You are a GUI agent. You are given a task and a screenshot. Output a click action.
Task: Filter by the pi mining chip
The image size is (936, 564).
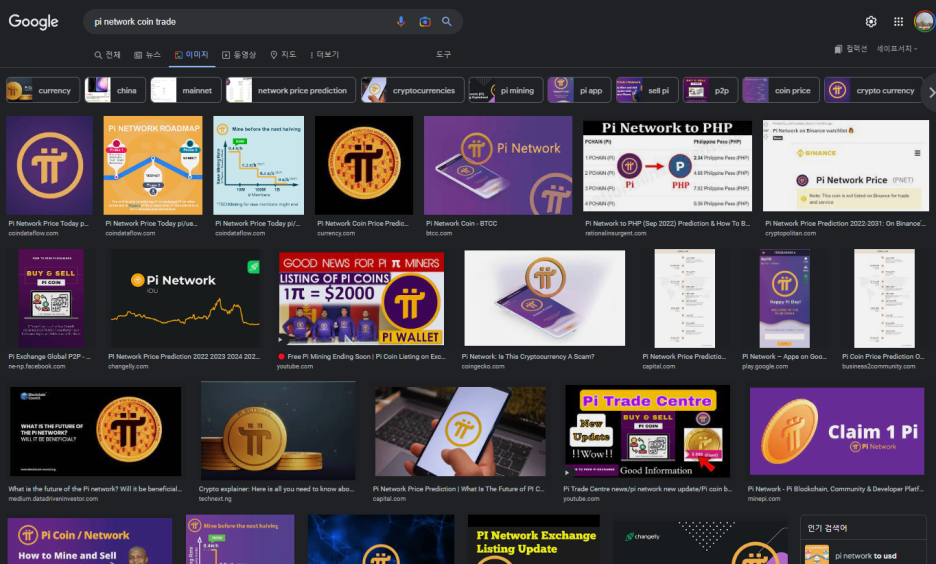click(506, 90)
